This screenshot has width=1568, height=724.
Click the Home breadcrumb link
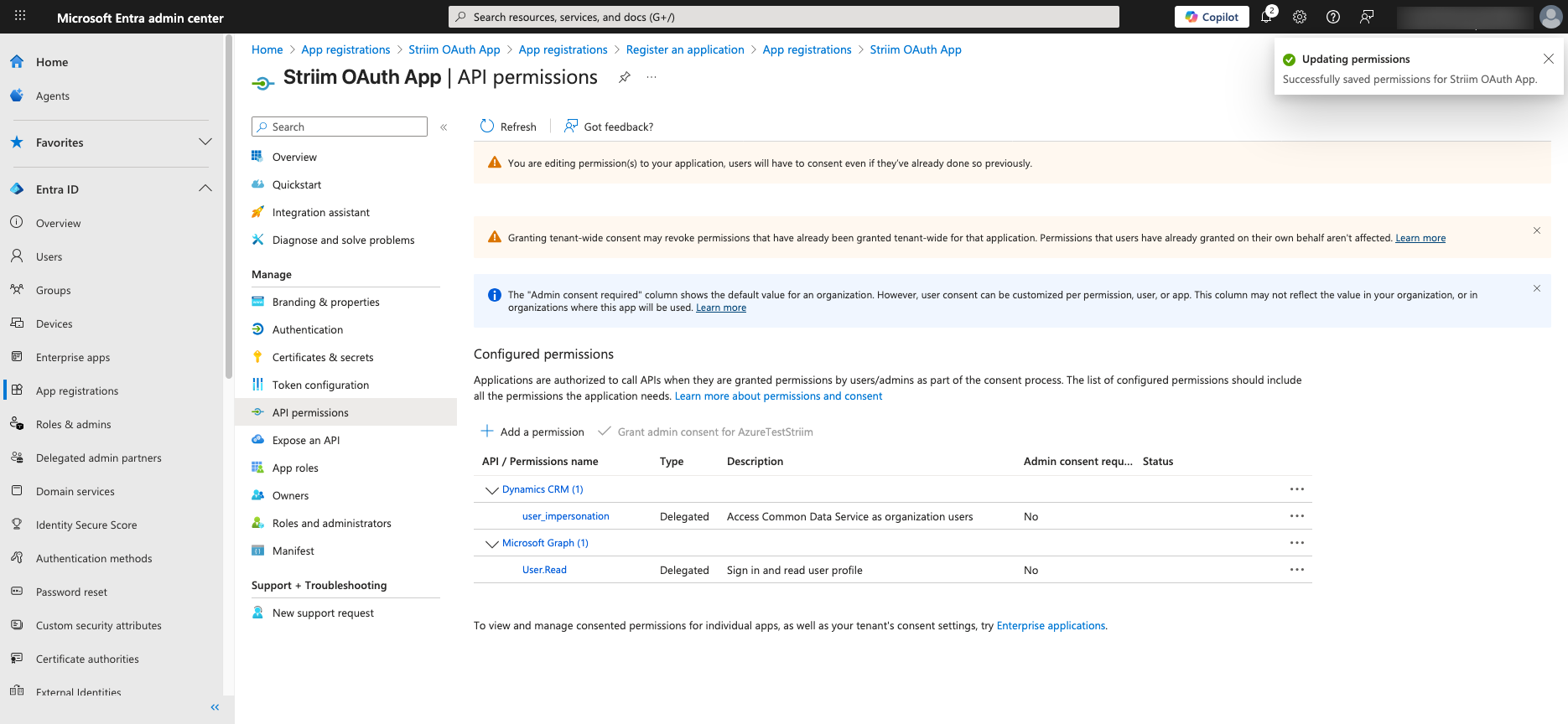[267, 49]
